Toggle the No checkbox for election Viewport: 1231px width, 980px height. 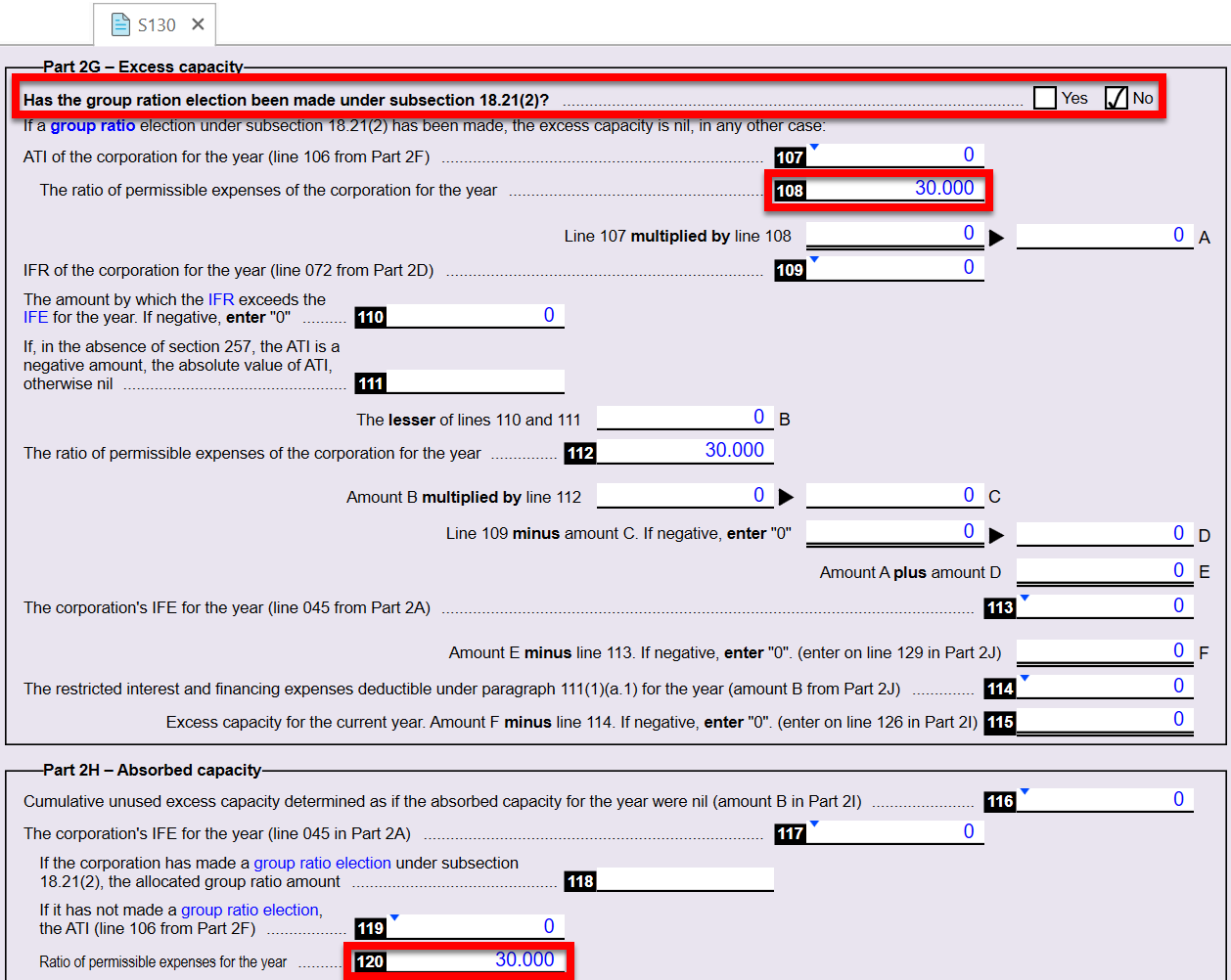coord(1117,98)
